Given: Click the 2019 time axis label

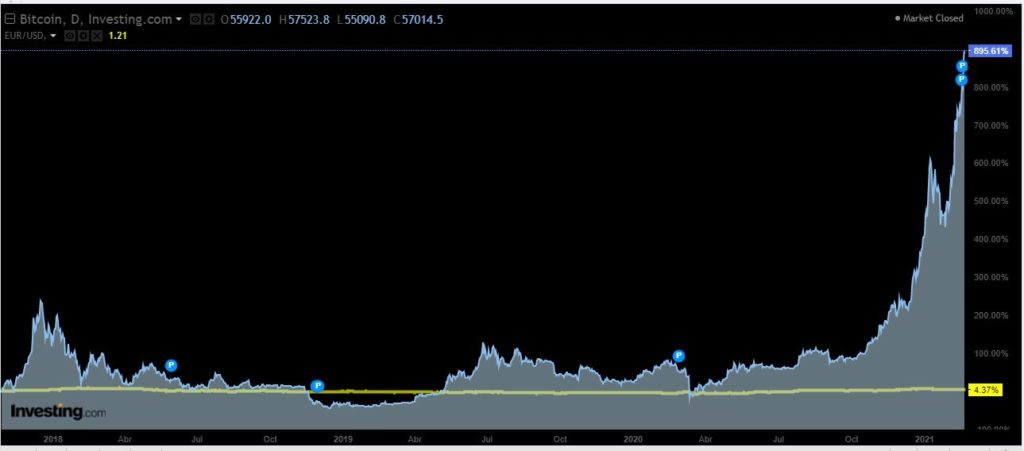Looking at the screenshot, I should pos(344,440).
